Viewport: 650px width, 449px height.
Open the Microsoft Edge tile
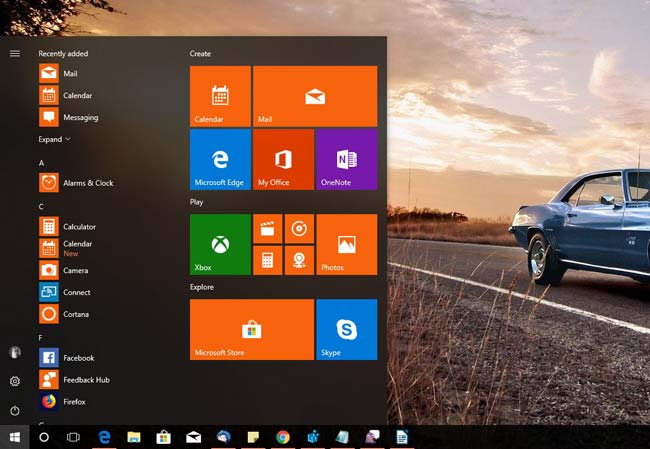[220, 159]
